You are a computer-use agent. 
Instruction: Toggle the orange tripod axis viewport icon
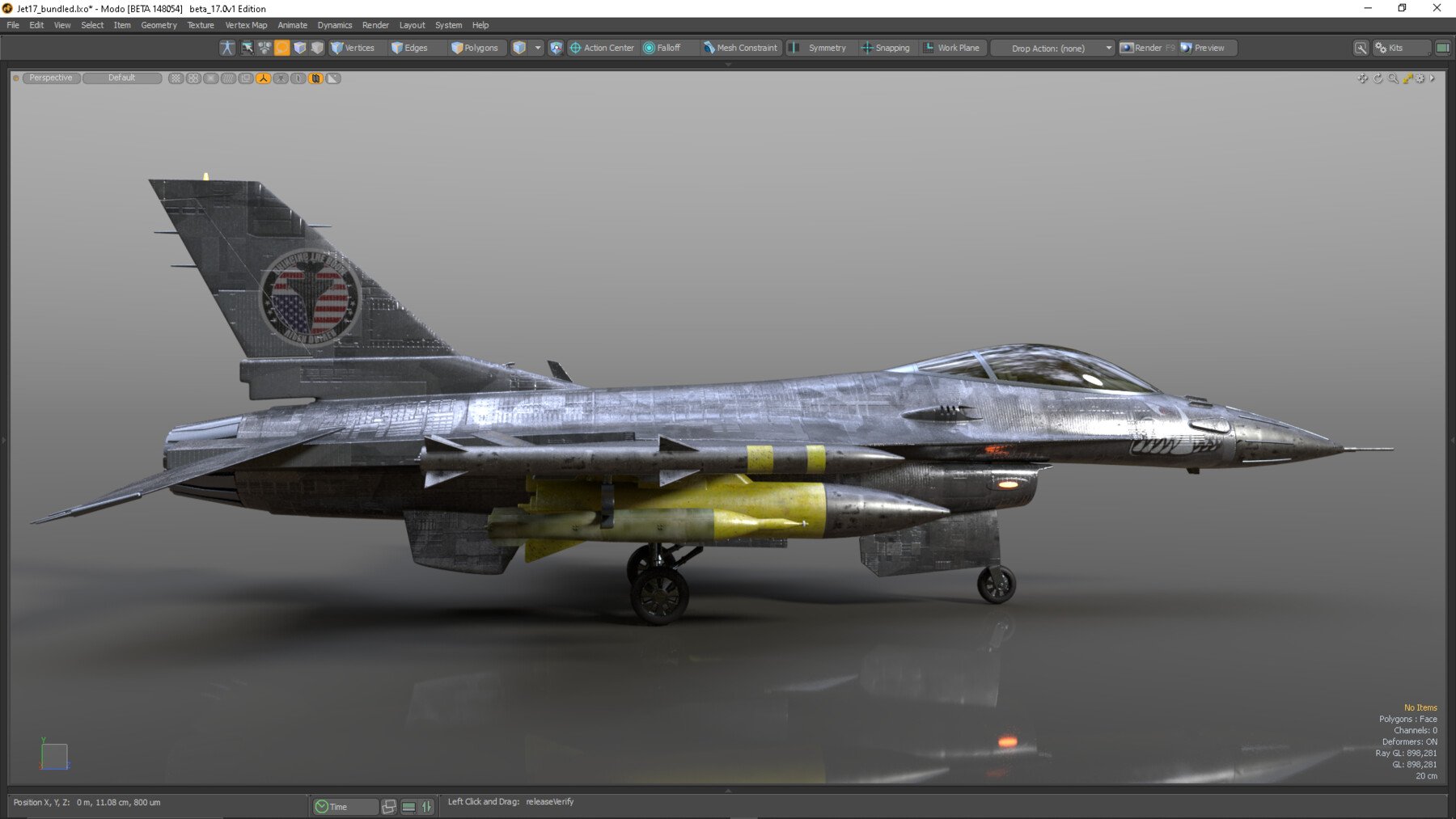[264, 78]
